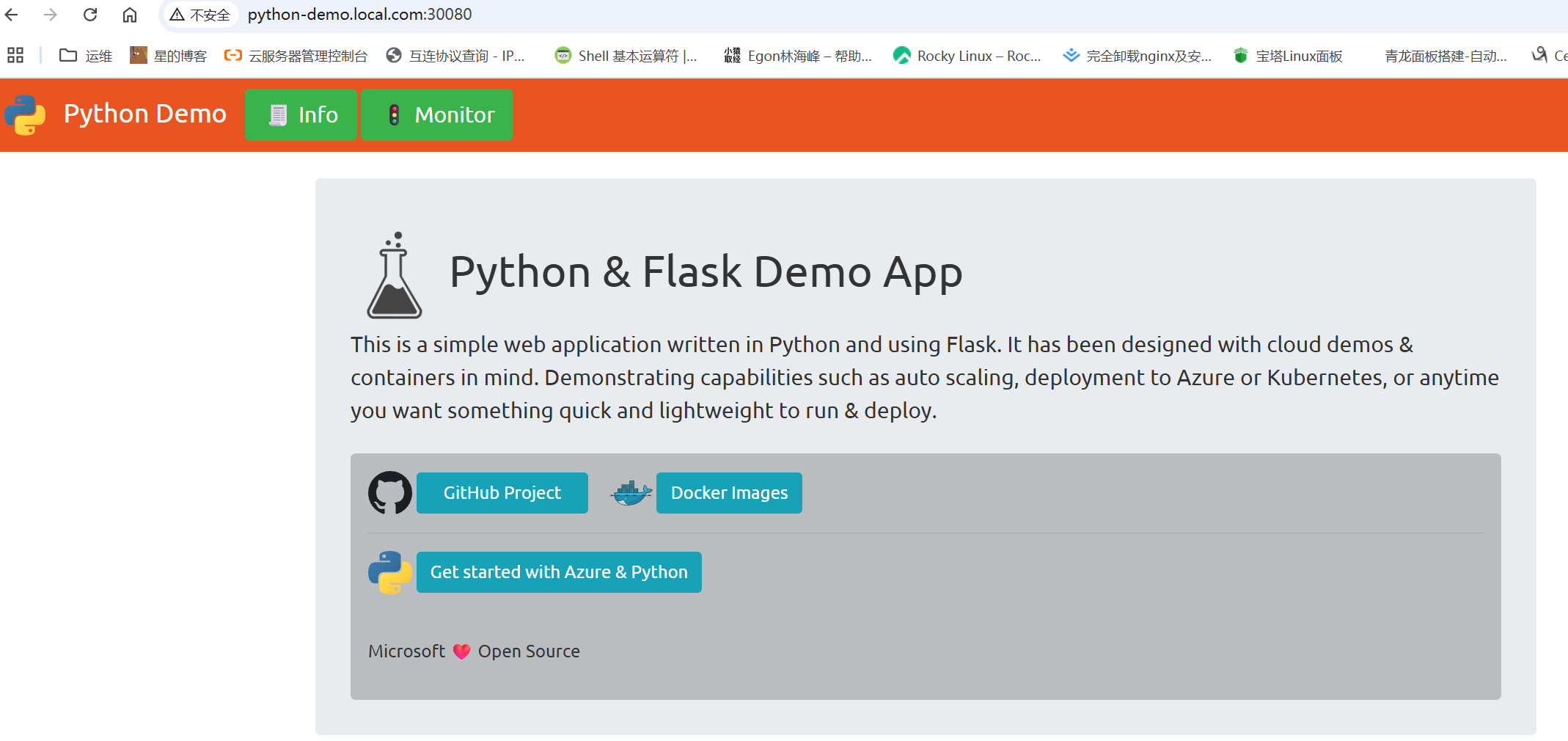Open the apps grid icon in bookmarks bar
Viewport: 1568px width, 741px height.
tap(15, 56)
